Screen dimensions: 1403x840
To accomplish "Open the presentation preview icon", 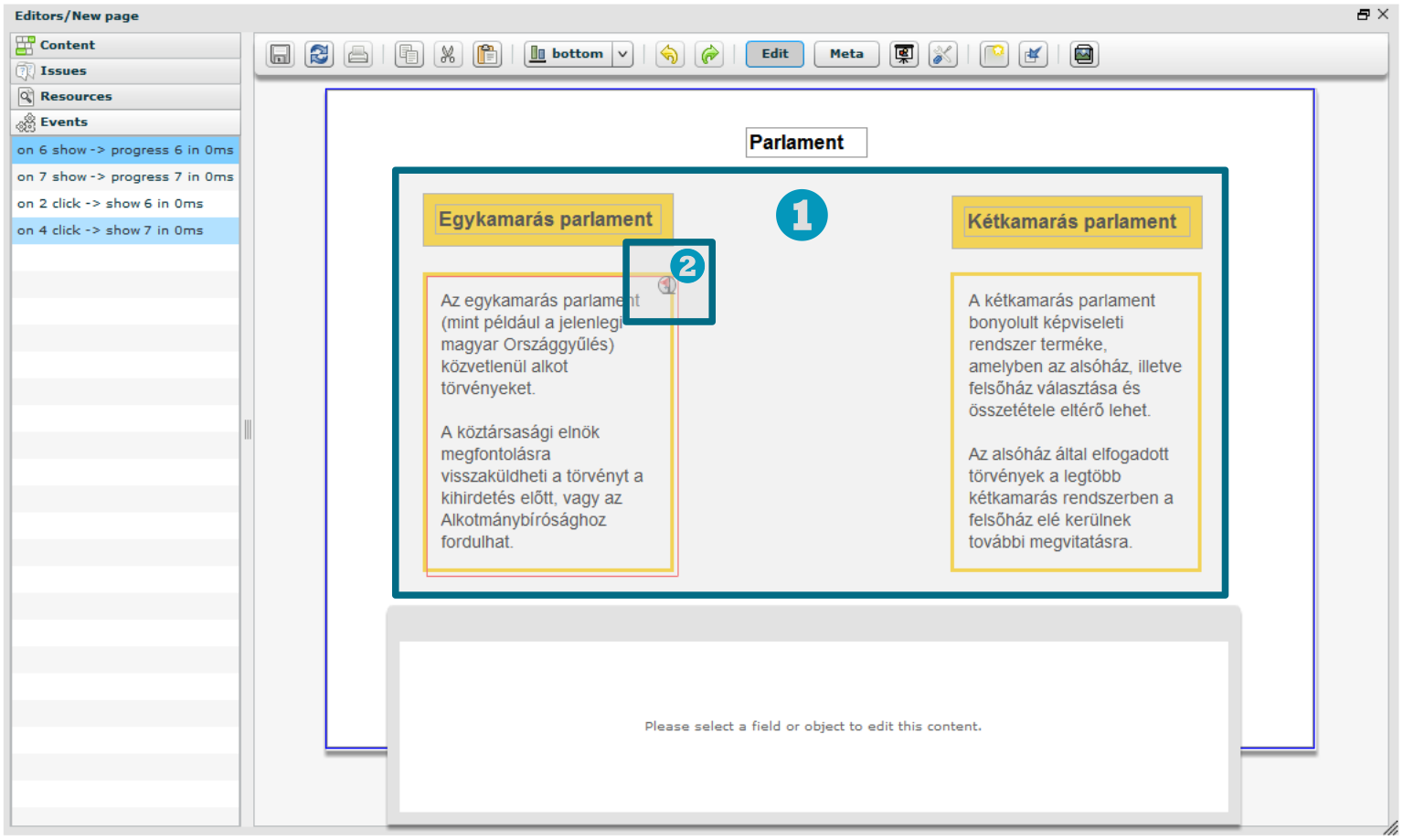I will (904, 55).
